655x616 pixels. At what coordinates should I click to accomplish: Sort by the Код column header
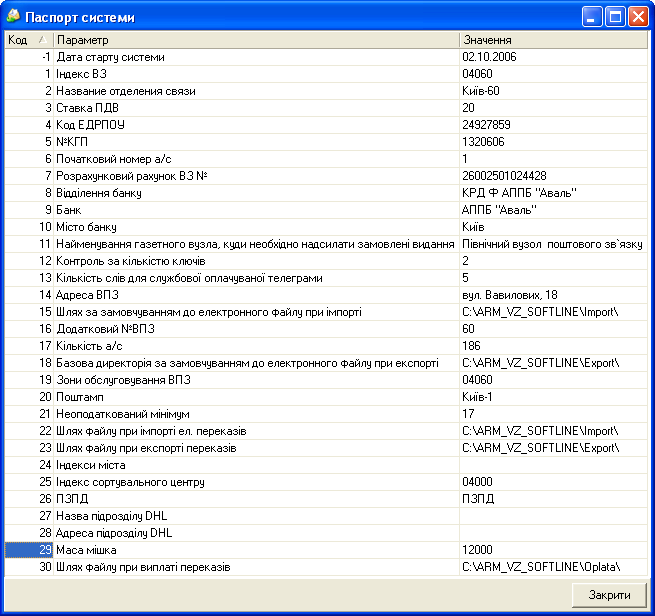coord(29,40)
